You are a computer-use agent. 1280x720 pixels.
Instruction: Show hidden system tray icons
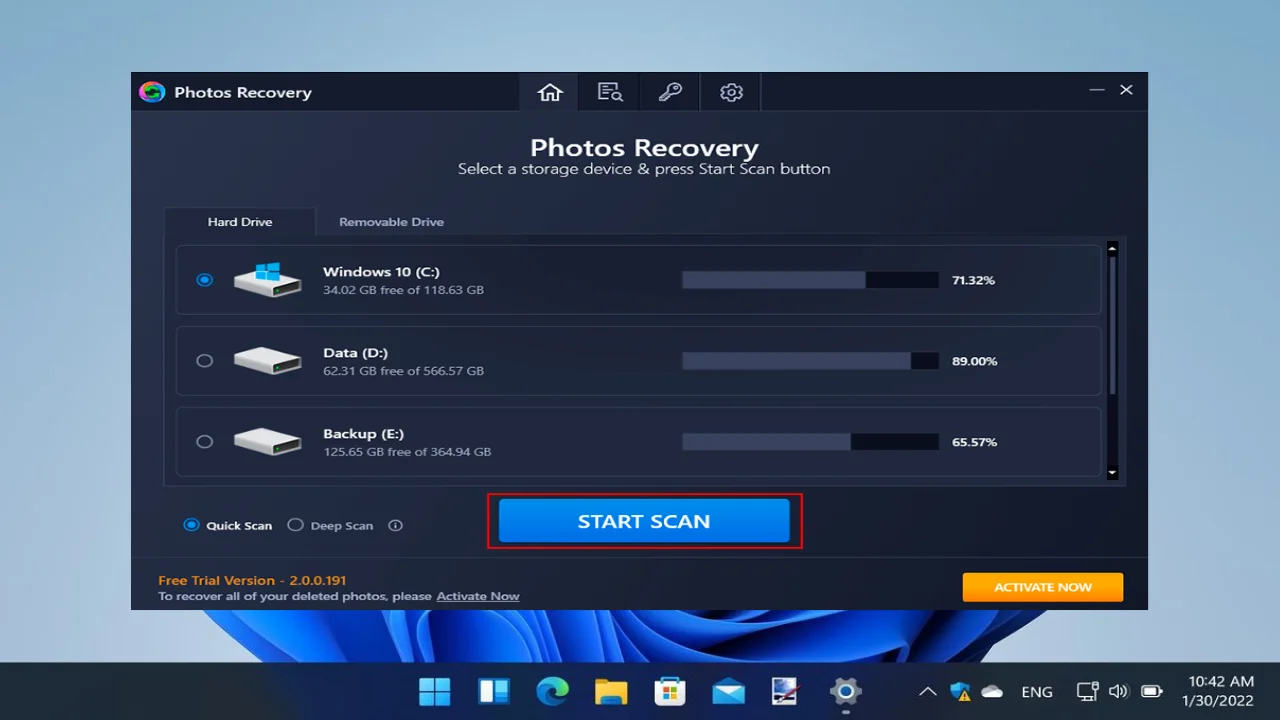click(928, 691)
